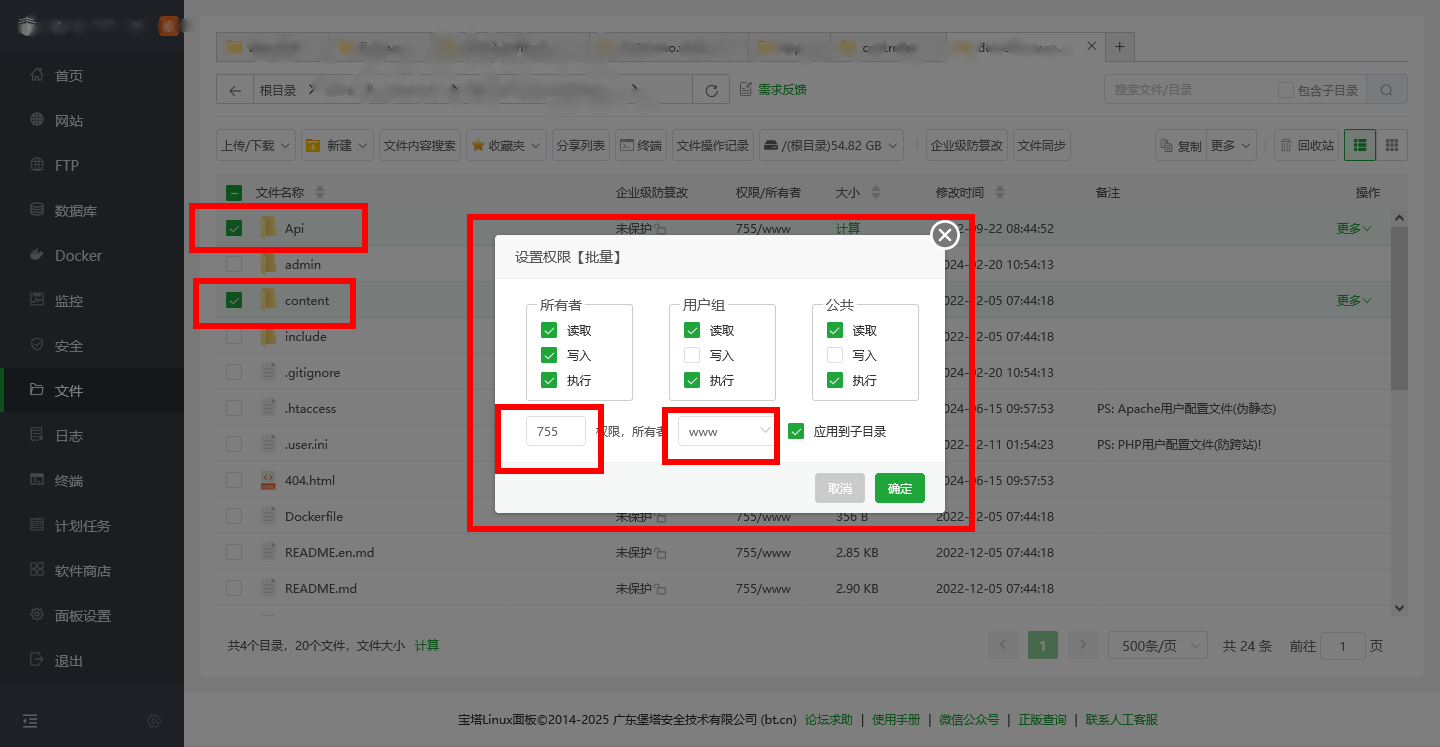The height and width of the screenshot is (747, 1440).
Task: Click the 计划任务 schedule icon
Action: (37, 525)
